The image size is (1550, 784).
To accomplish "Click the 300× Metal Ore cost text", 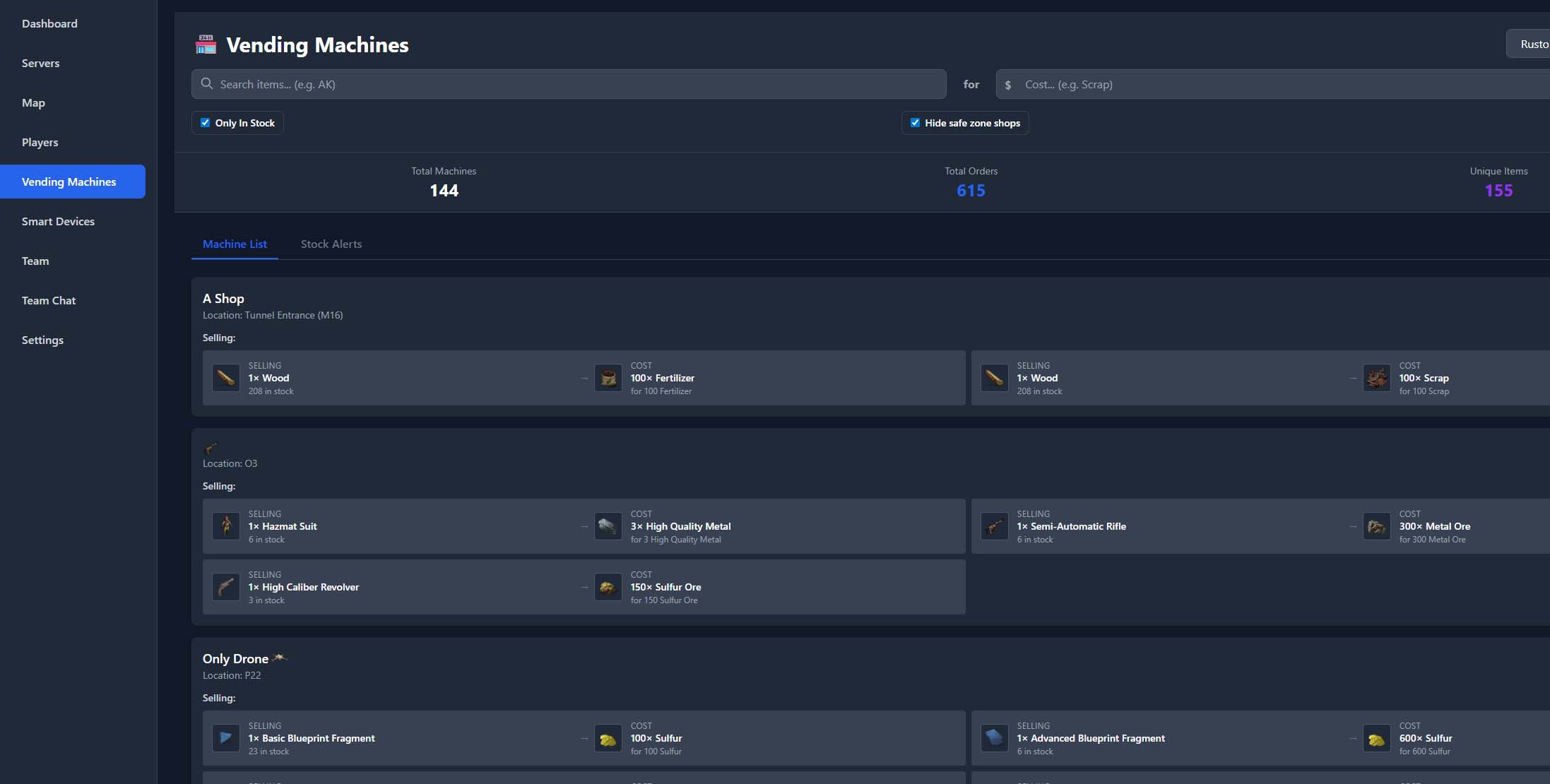I will click(x=1435, y=526).
